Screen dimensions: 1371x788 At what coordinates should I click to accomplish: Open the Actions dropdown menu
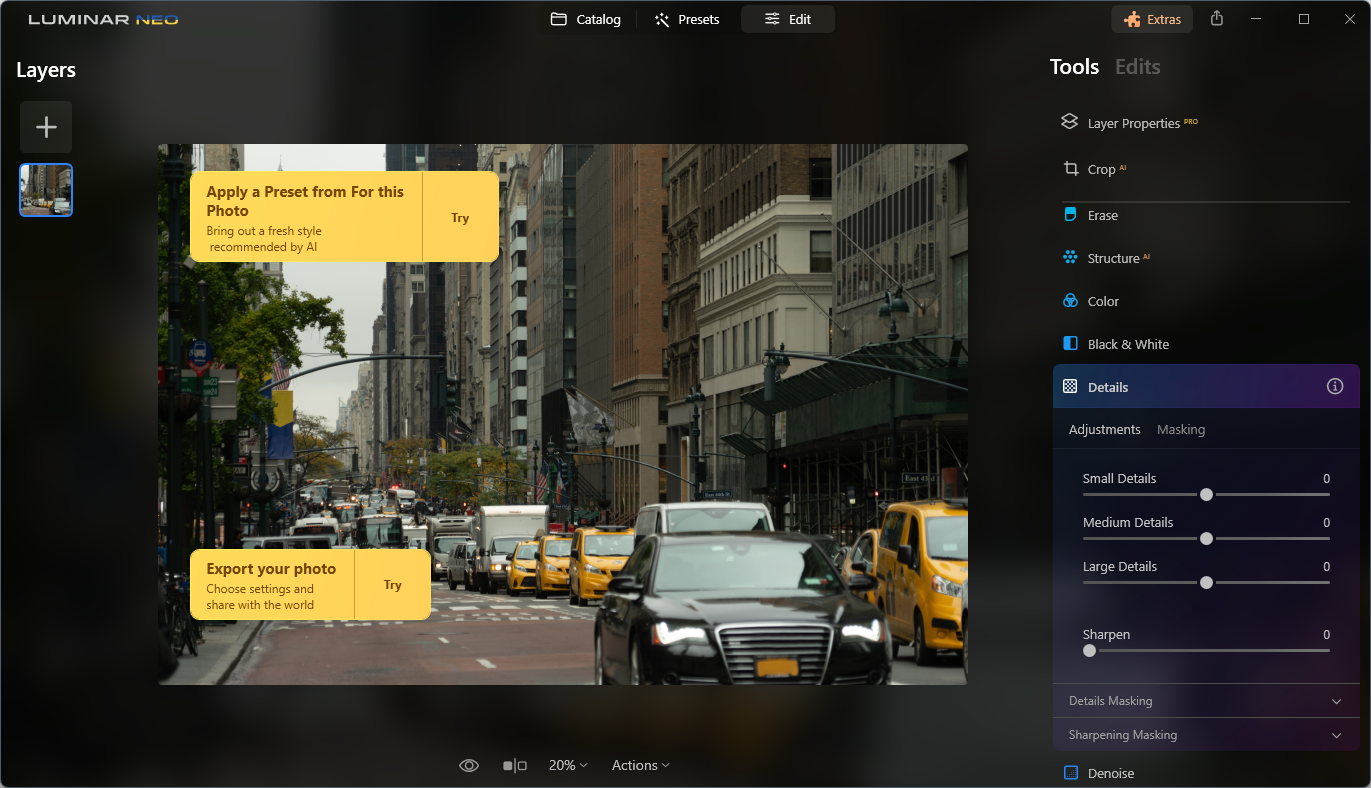641,765
